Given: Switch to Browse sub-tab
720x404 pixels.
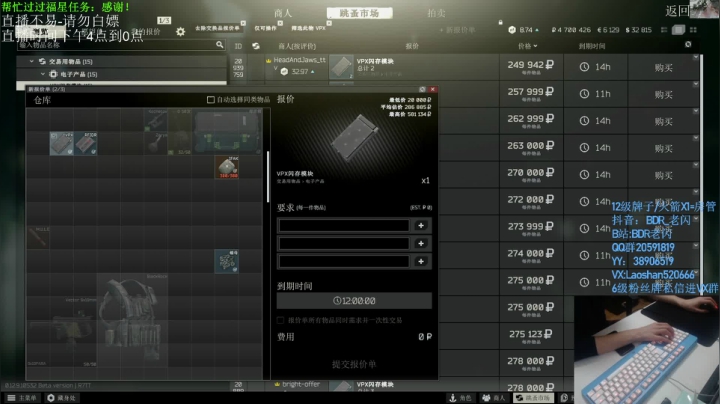Looking at the screenshot, I should [x=40, y=31].
